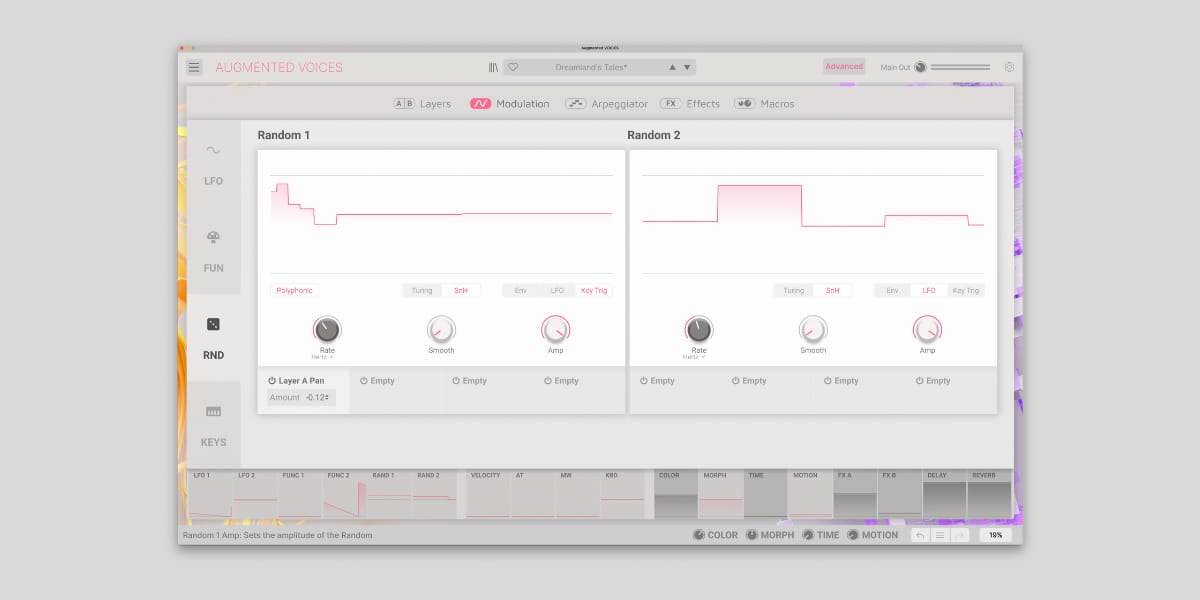Select the KEYS keyboard section in the sidebar

213,425
